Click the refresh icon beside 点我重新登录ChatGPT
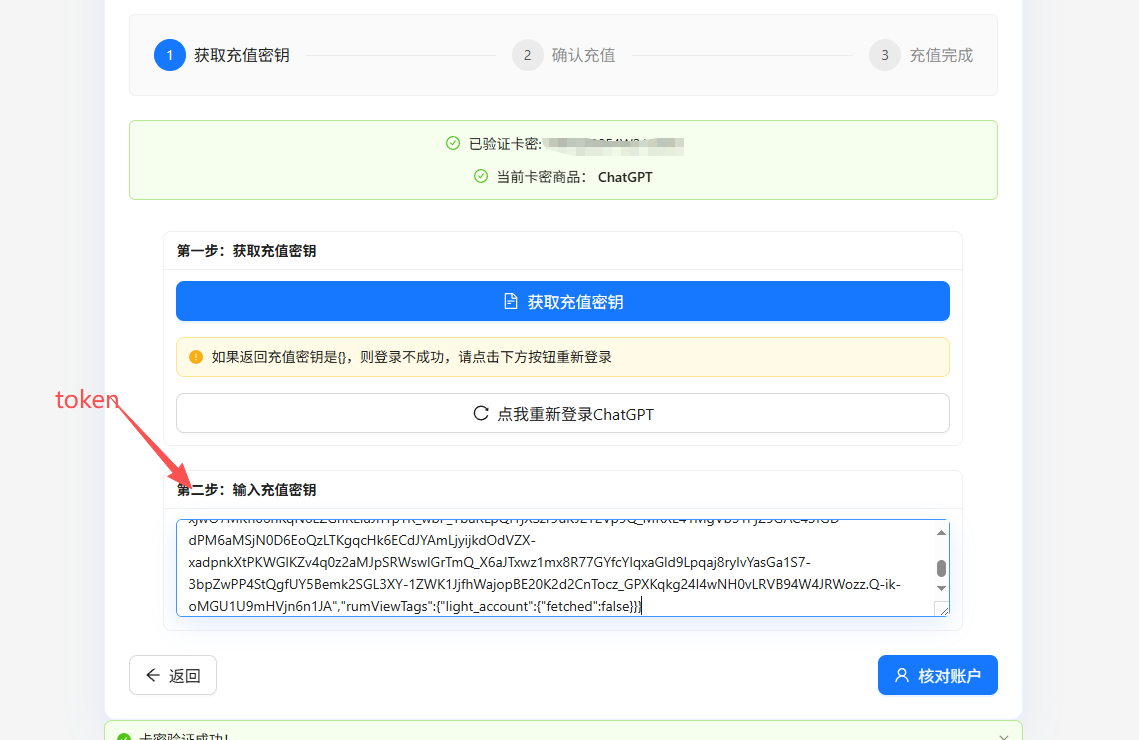The height and width of the screenshot is (740, 1139). (x=481, y=413)
